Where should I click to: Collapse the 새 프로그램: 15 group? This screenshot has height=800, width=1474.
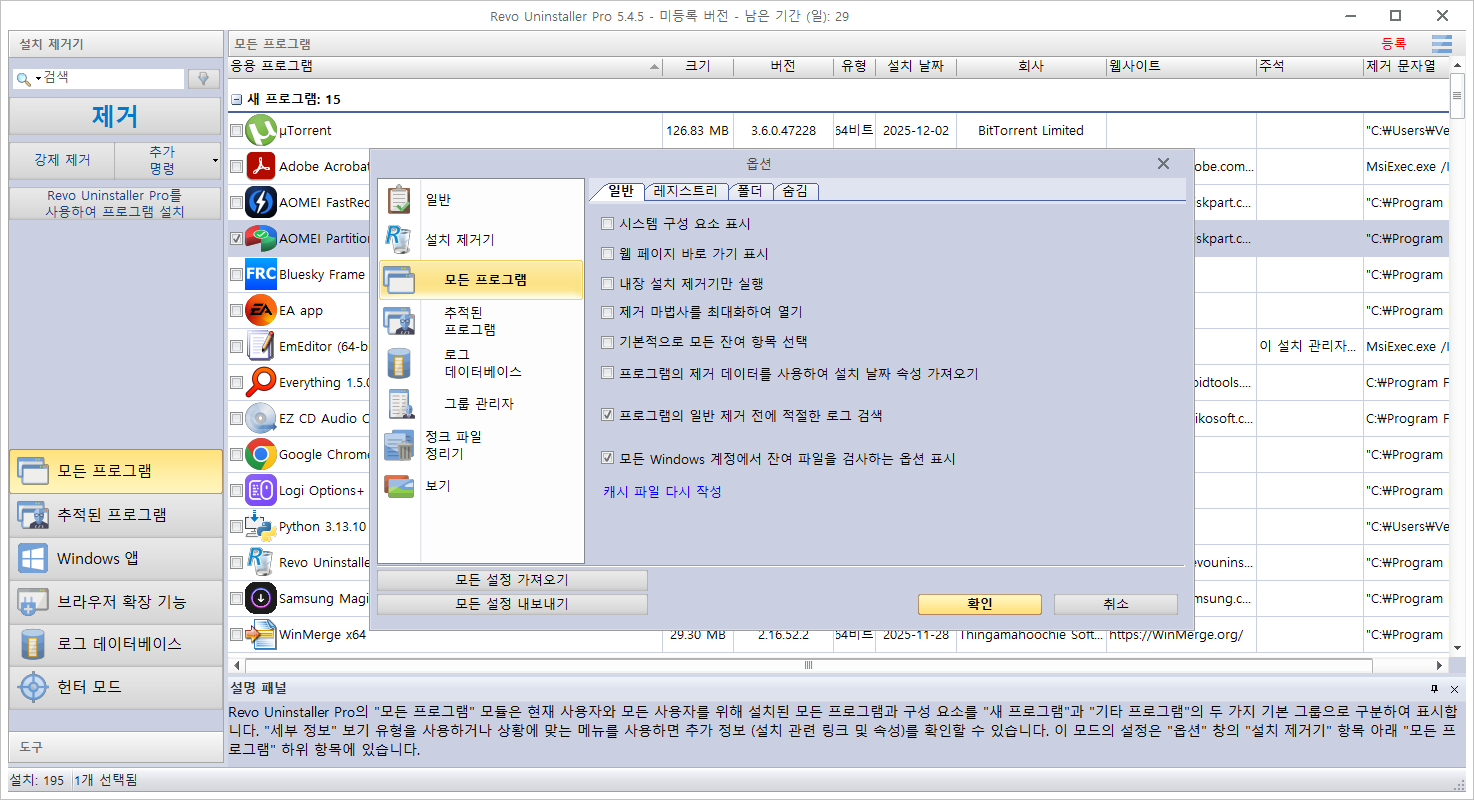click(236, 100)
